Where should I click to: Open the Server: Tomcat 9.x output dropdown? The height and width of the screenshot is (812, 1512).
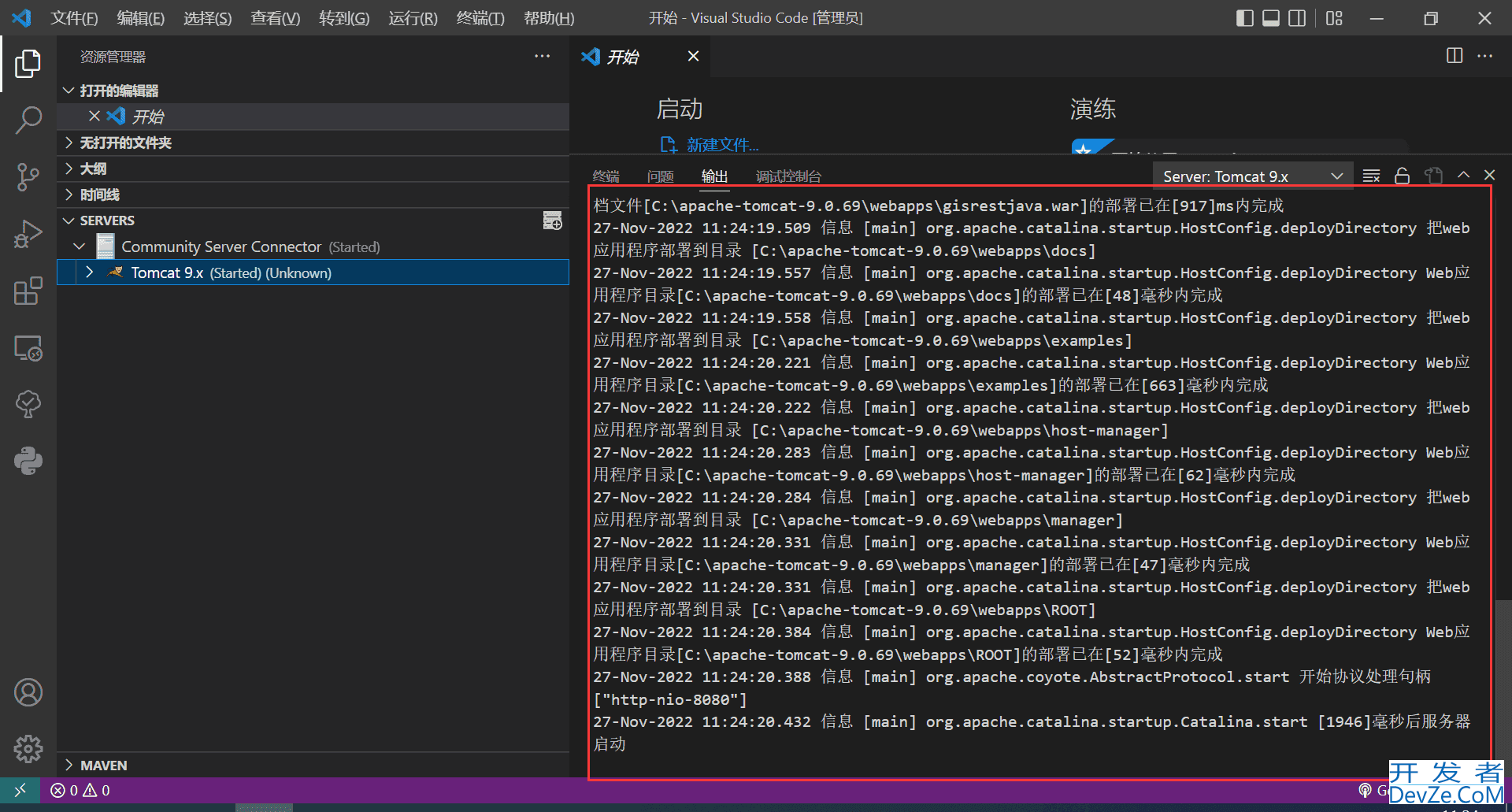point(1252,176)
